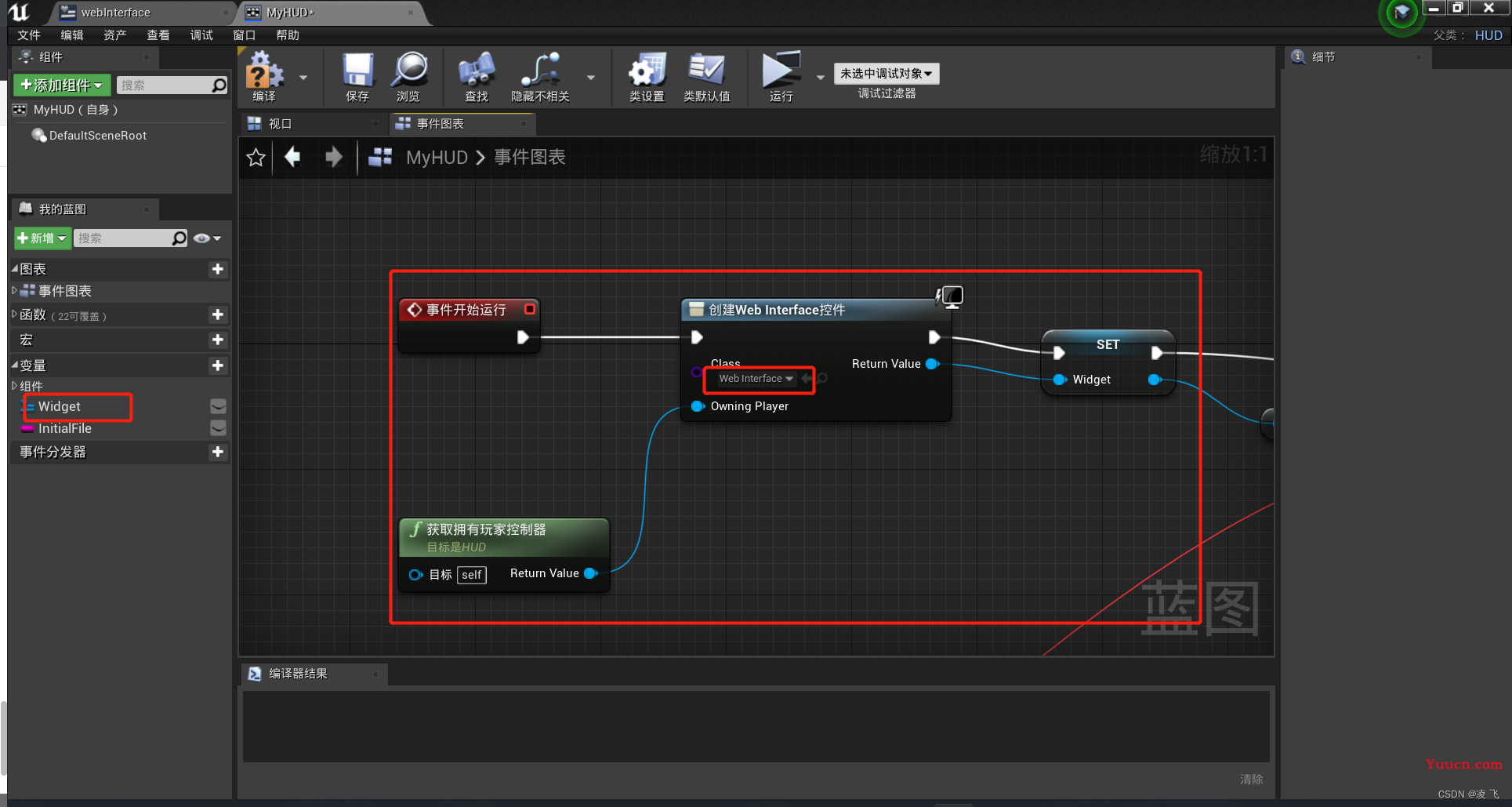Open the 新增 add new dropdown
The image size is (1512, 807).
click(42, 238)
